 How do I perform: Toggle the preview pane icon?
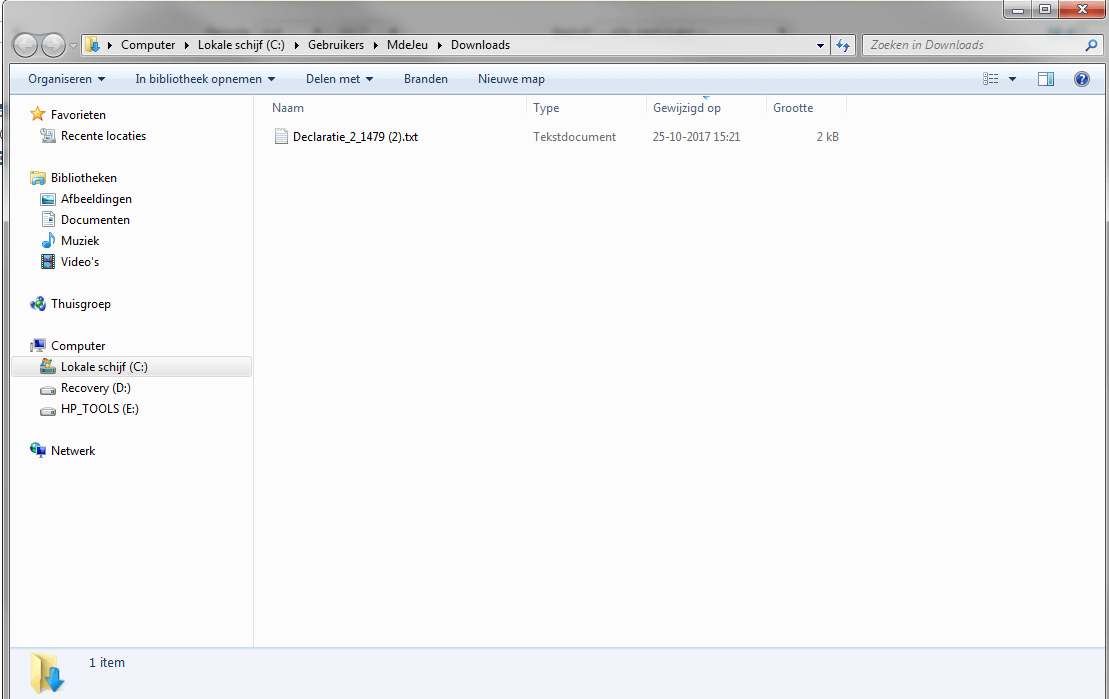click(1045, 79)
